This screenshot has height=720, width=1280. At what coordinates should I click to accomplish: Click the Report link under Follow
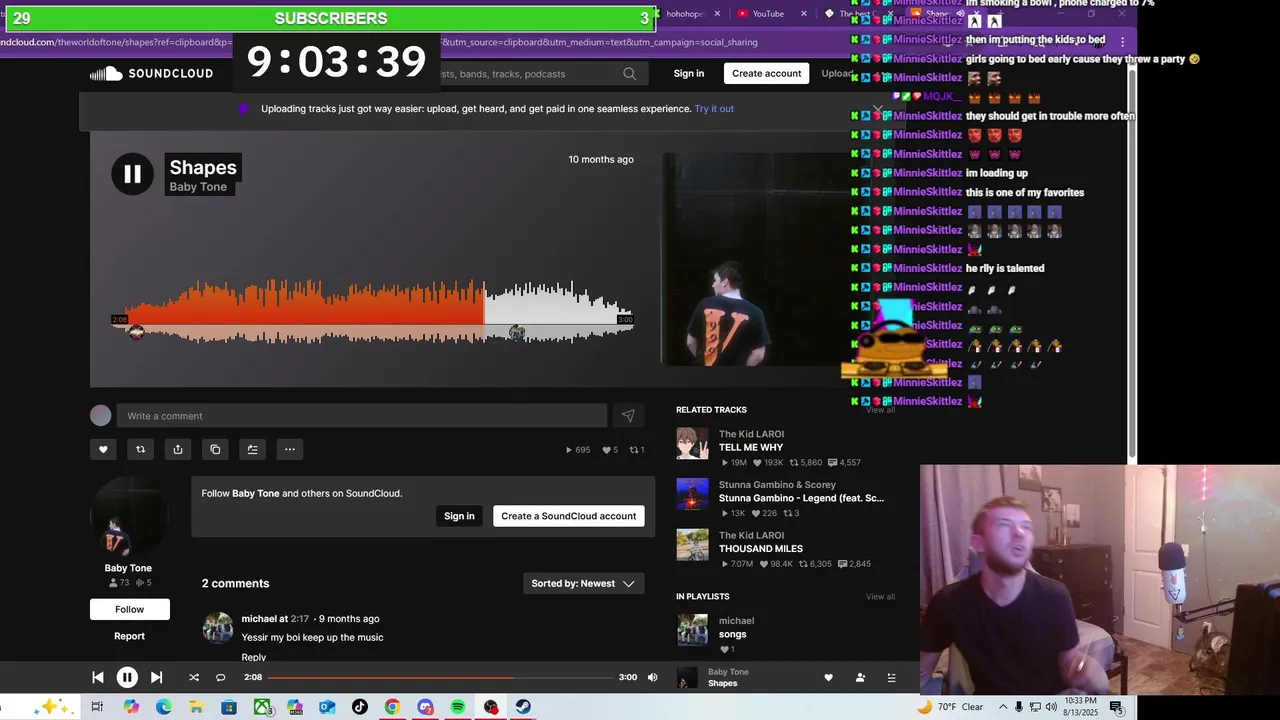pos(129,636)
